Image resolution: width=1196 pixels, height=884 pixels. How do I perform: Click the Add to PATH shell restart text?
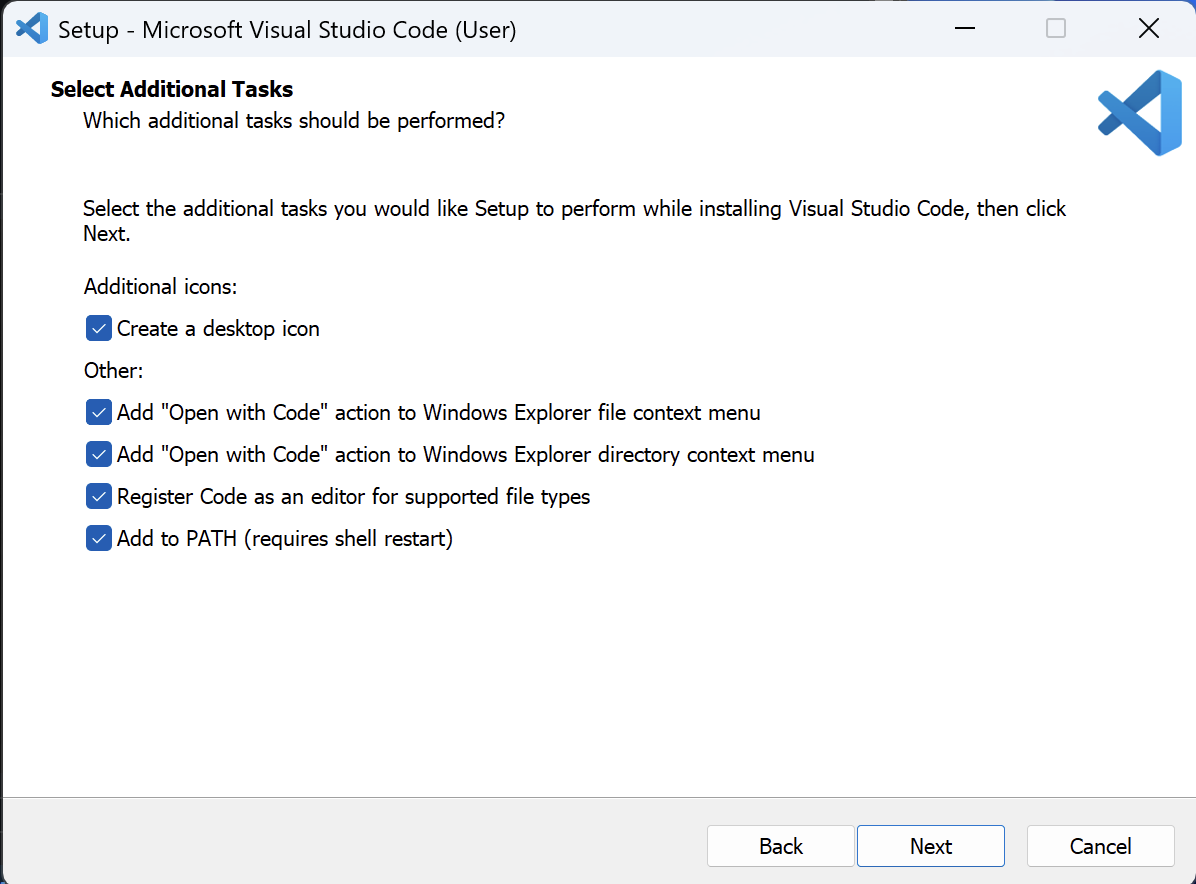pos(284,538)
